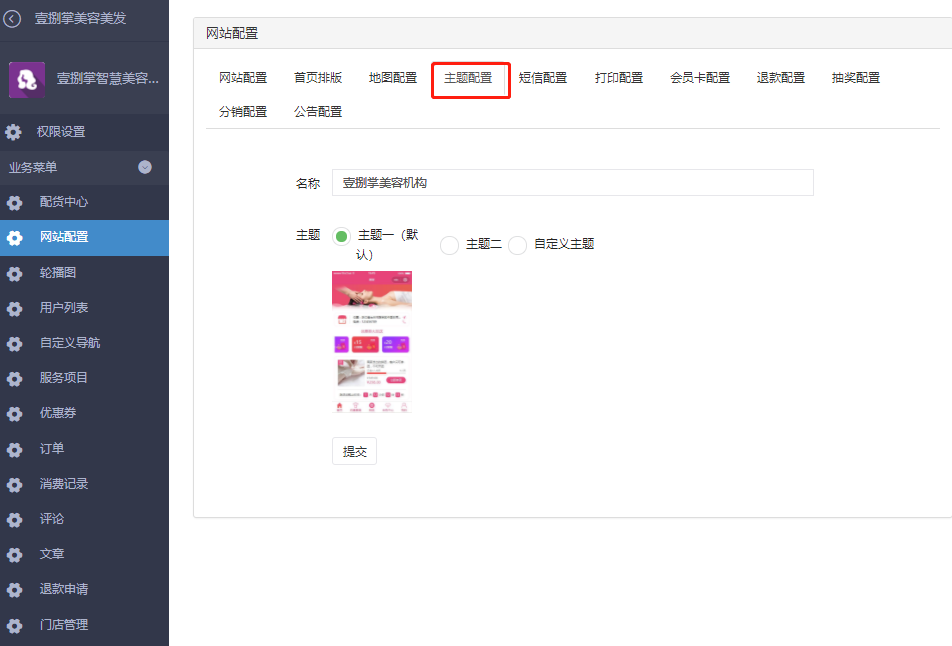Click gear icon beside 轮播图
Viewport: 952px width, 646px height.
(15, 273)
